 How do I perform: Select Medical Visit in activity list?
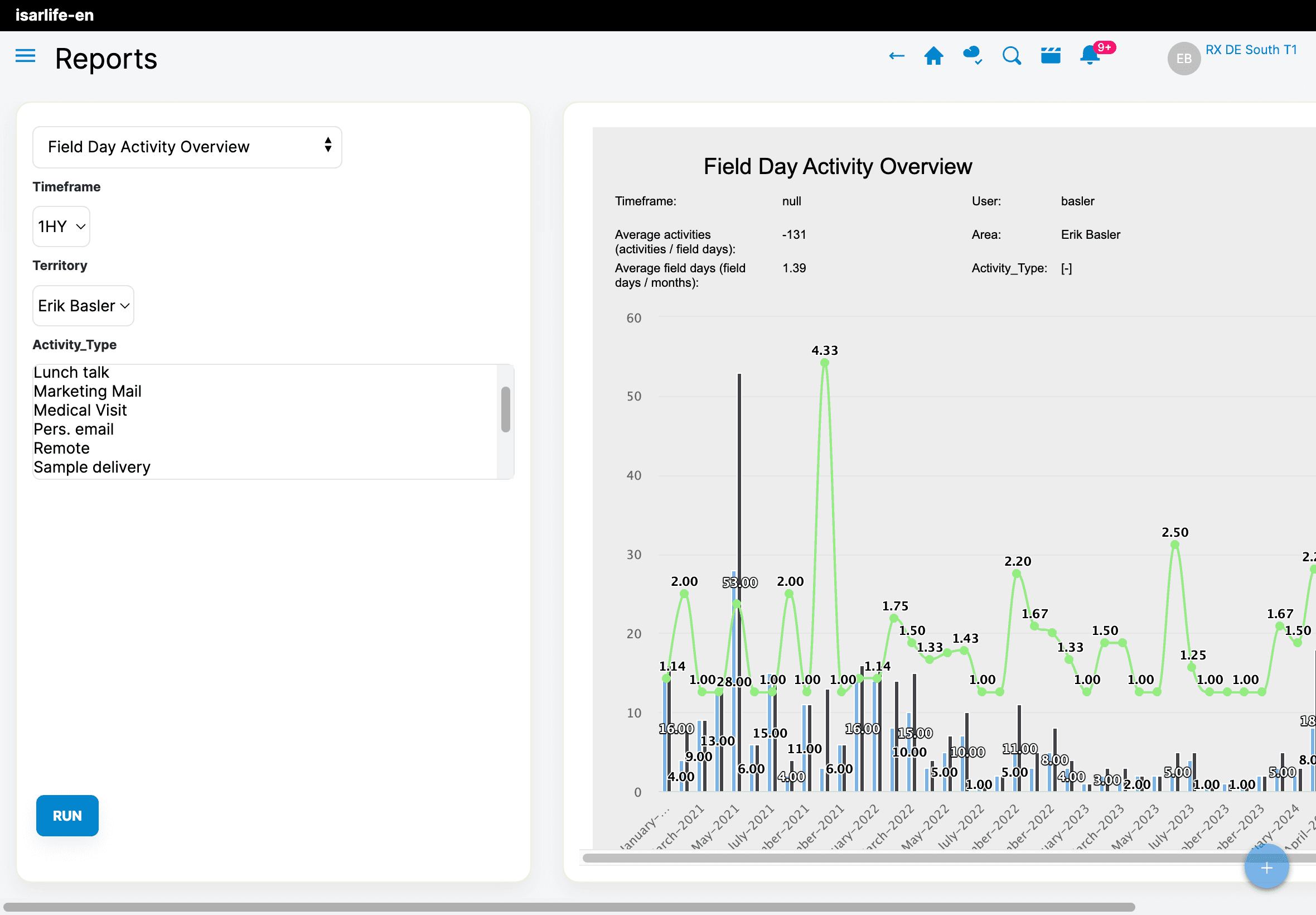coord(80,411)
